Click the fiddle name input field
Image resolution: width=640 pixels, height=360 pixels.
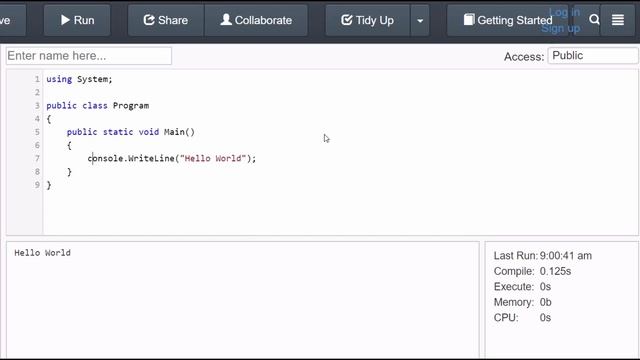89,56
